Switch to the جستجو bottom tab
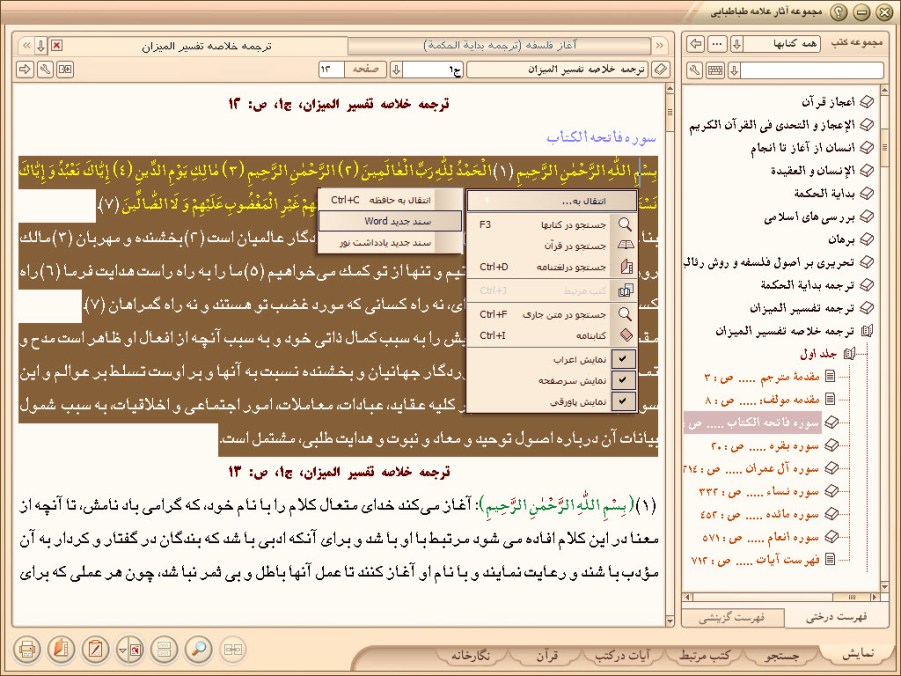 tap(781, 655)
